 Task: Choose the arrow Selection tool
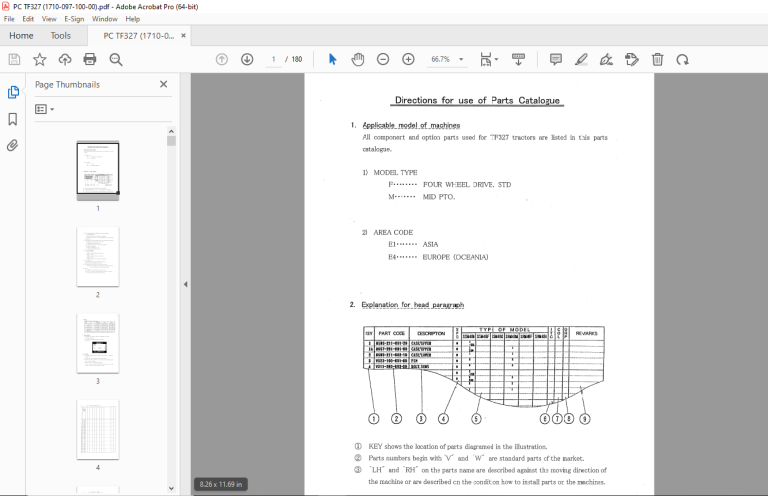click(x=333, y=60)
